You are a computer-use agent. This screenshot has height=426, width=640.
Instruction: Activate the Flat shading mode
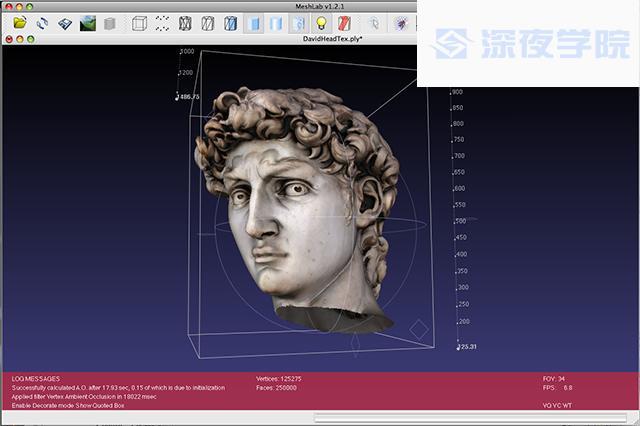[254, 22]
